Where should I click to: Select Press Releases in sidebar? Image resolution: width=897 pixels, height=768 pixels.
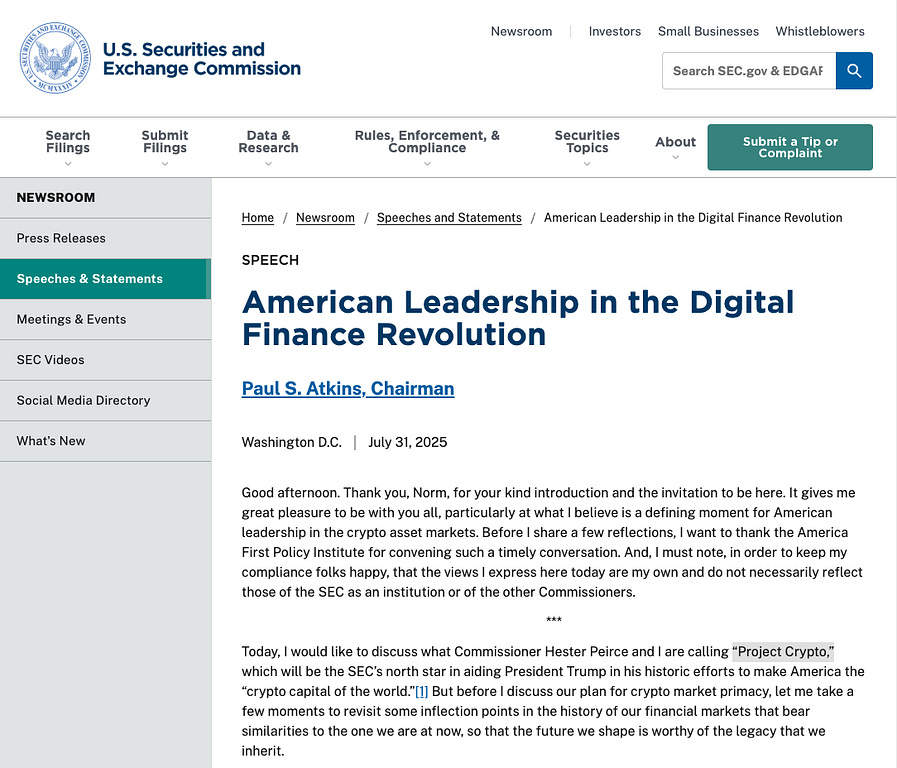[x=61, y=238]
